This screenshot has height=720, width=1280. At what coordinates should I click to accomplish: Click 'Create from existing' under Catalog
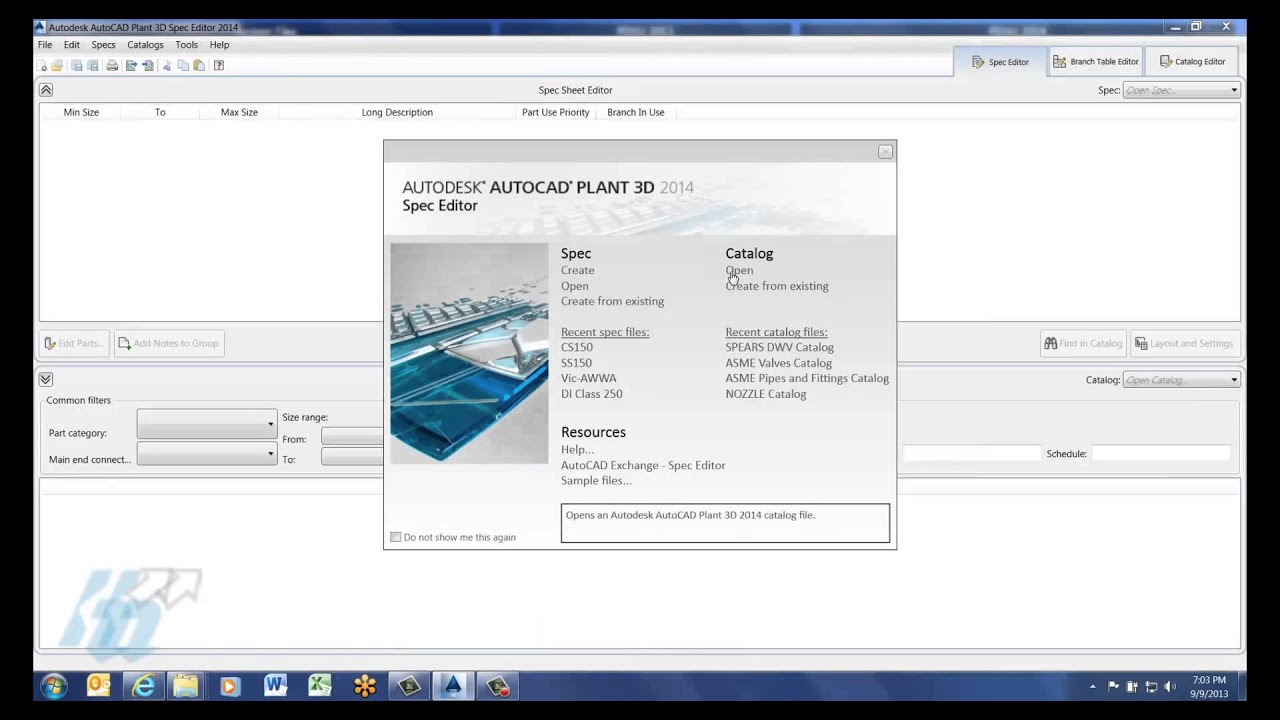pos(777,286)
